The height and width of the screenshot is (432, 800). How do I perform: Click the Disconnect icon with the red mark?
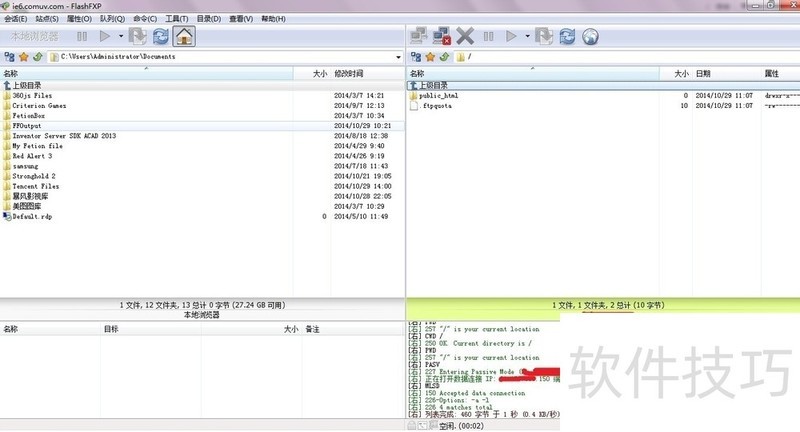[441, 36]
